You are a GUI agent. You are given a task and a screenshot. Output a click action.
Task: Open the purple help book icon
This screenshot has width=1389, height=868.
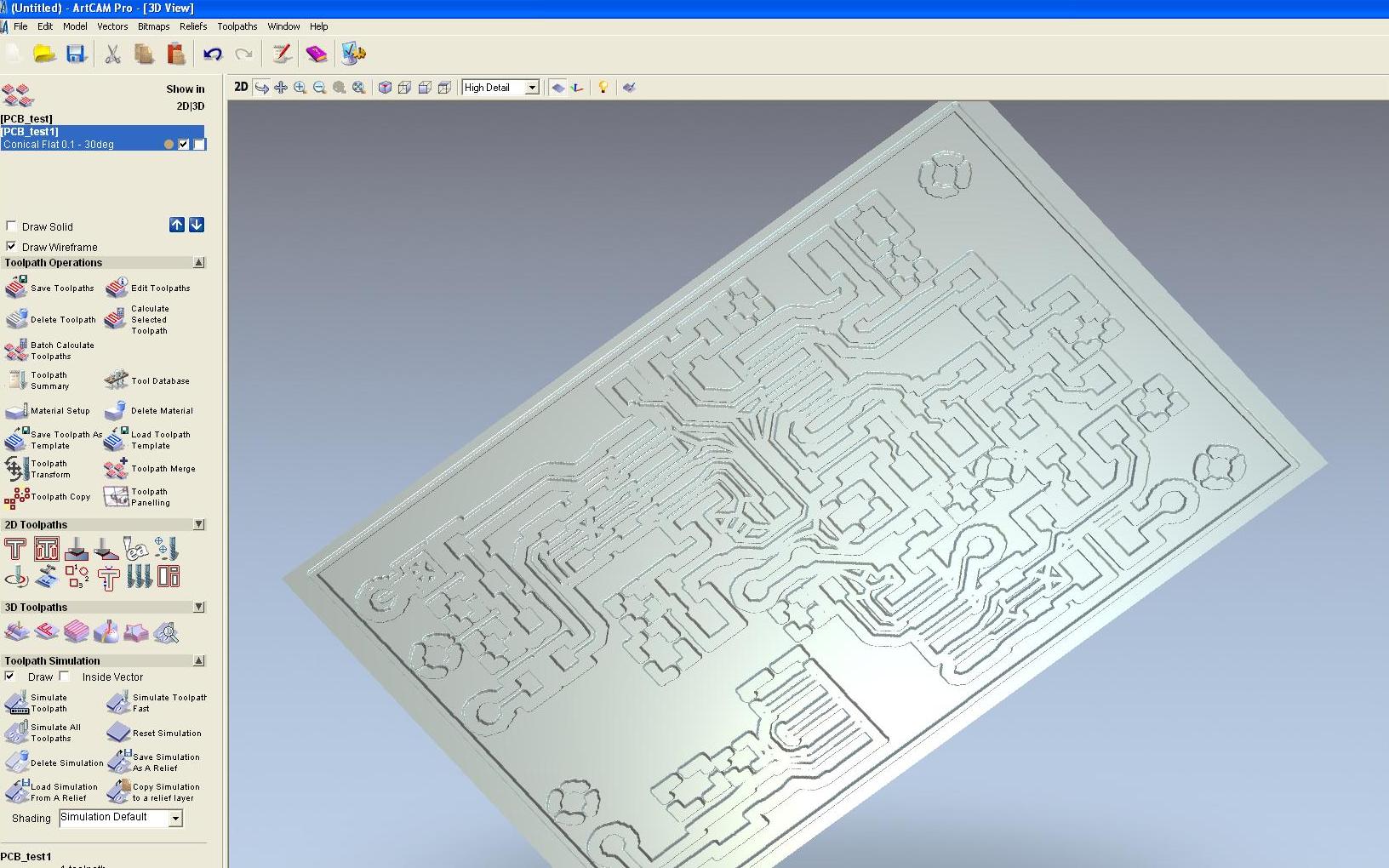(317, 54)
